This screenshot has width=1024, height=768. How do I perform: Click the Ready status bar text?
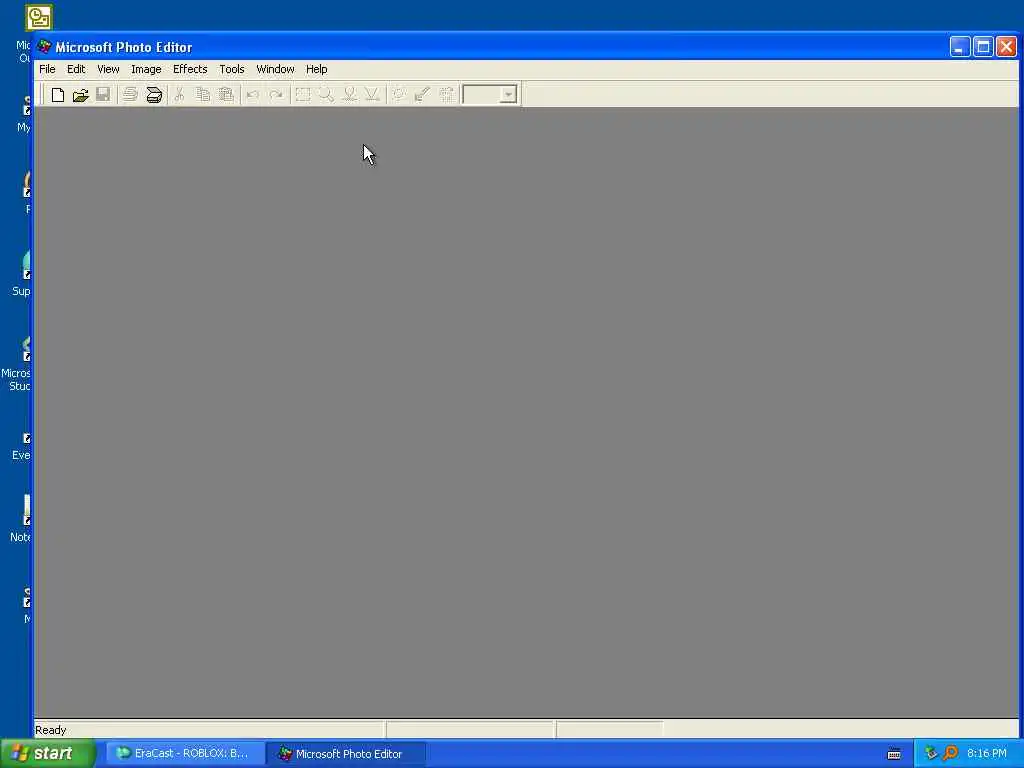click(x=51, y=730)
